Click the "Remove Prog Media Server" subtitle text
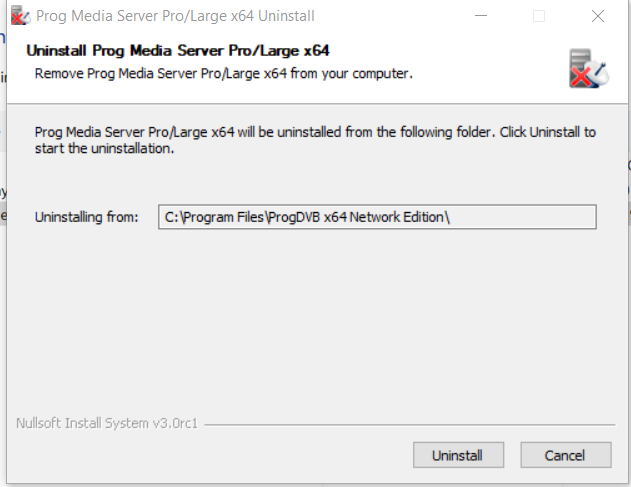Image resolution: width=631 pixels, height=487 pixels. click(x=224, y=73)
